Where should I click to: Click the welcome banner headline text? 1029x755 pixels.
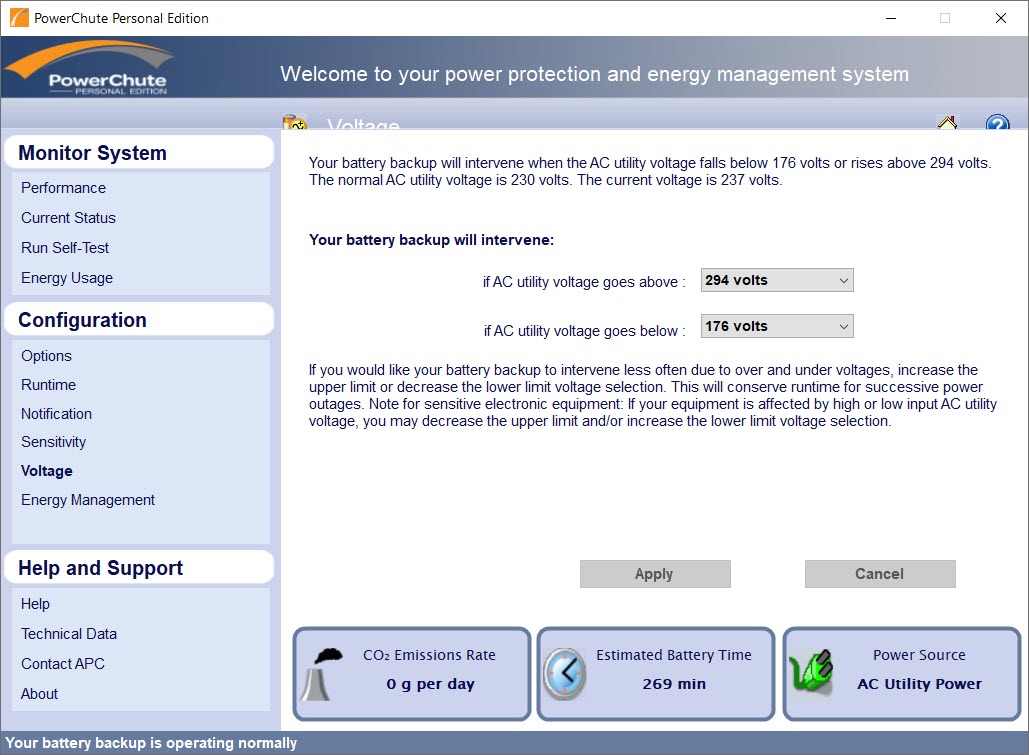click(595, 74)
